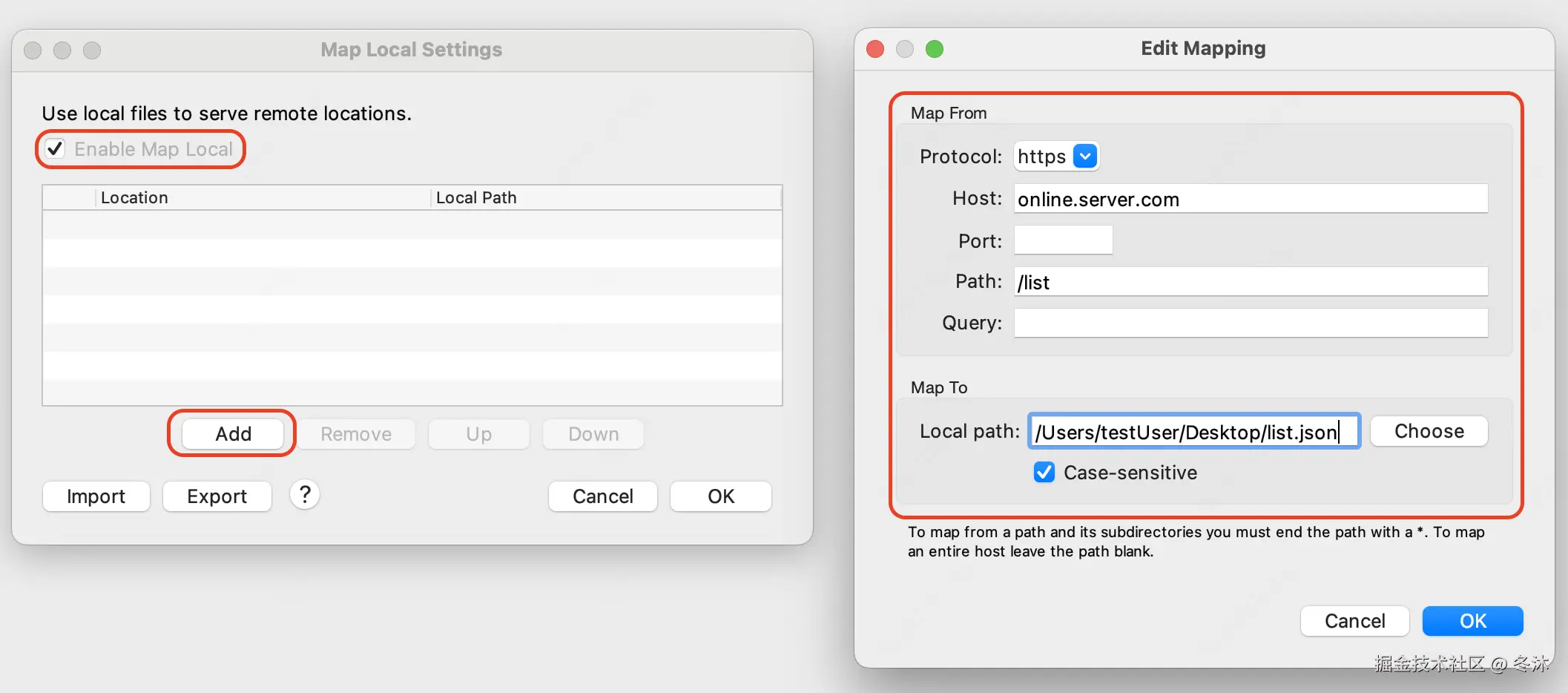1568x693 pixels.
Task: Select the Path field containing /list
Action: [x=1251, y=282]
